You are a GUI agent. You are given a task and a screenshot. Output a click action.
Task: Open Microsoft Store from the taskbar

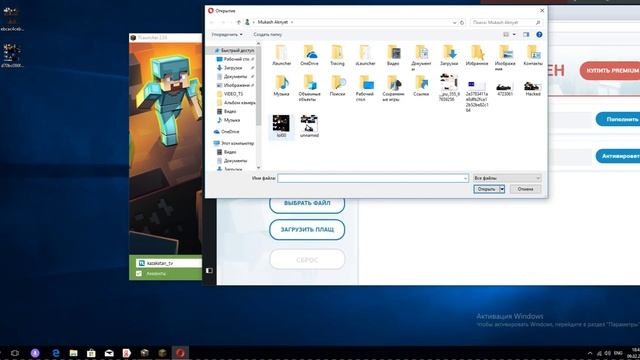(x=91, y=353)
